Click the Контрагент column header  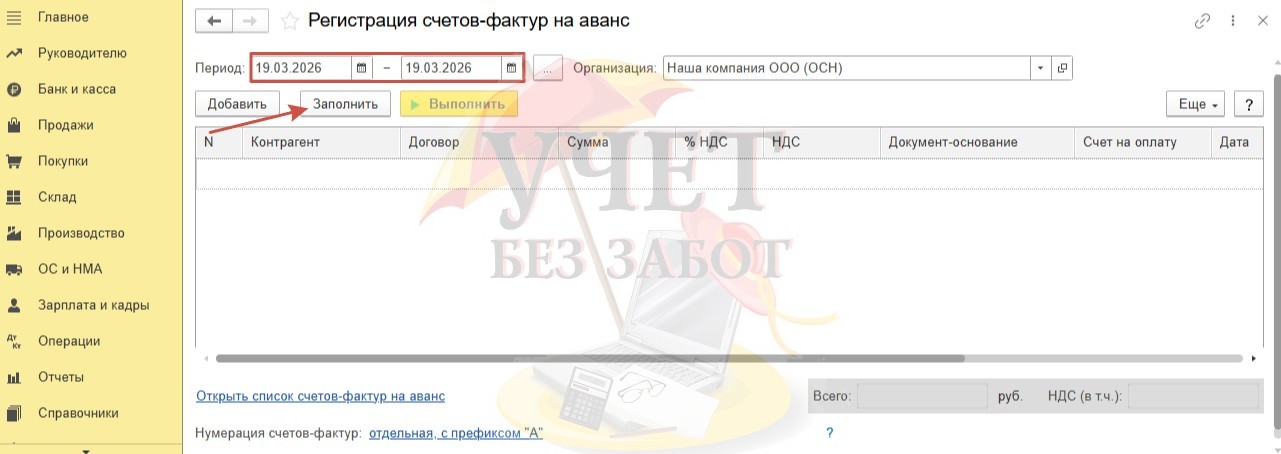click(x=321, y=142)
